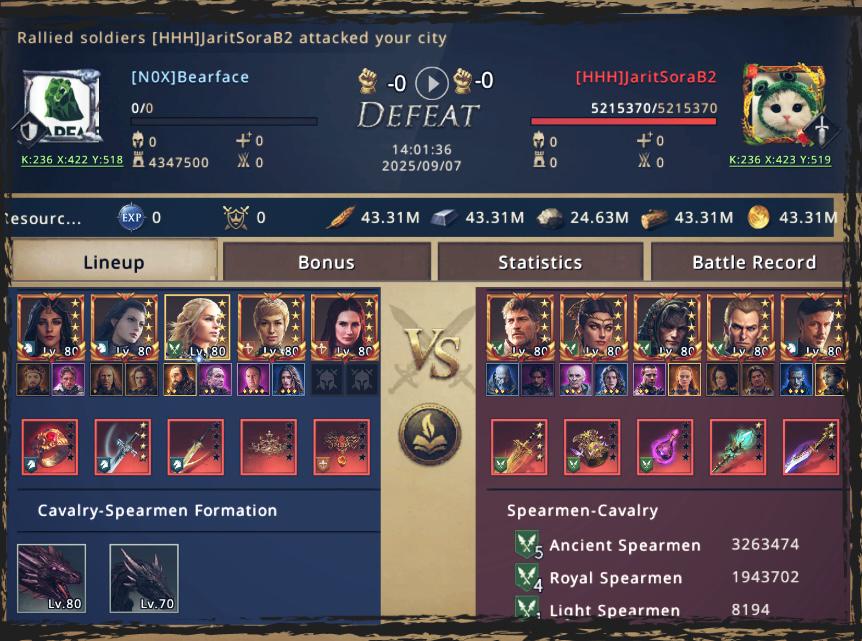Open the Battle Record tab

pos(754,262)
